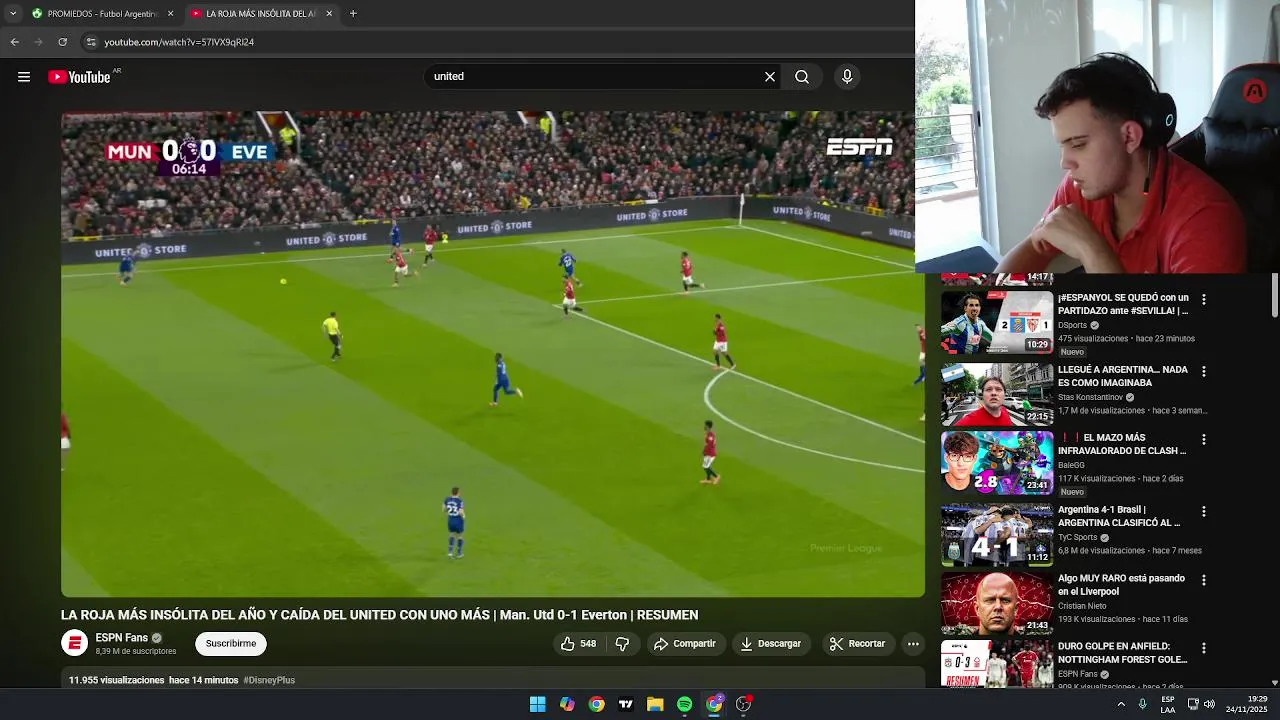The image size is (1280, 720).
Task: Click the title 'DURO GOLPE EN ANFIELD'
Action: pyautogui.click(x=1122, y=653)
